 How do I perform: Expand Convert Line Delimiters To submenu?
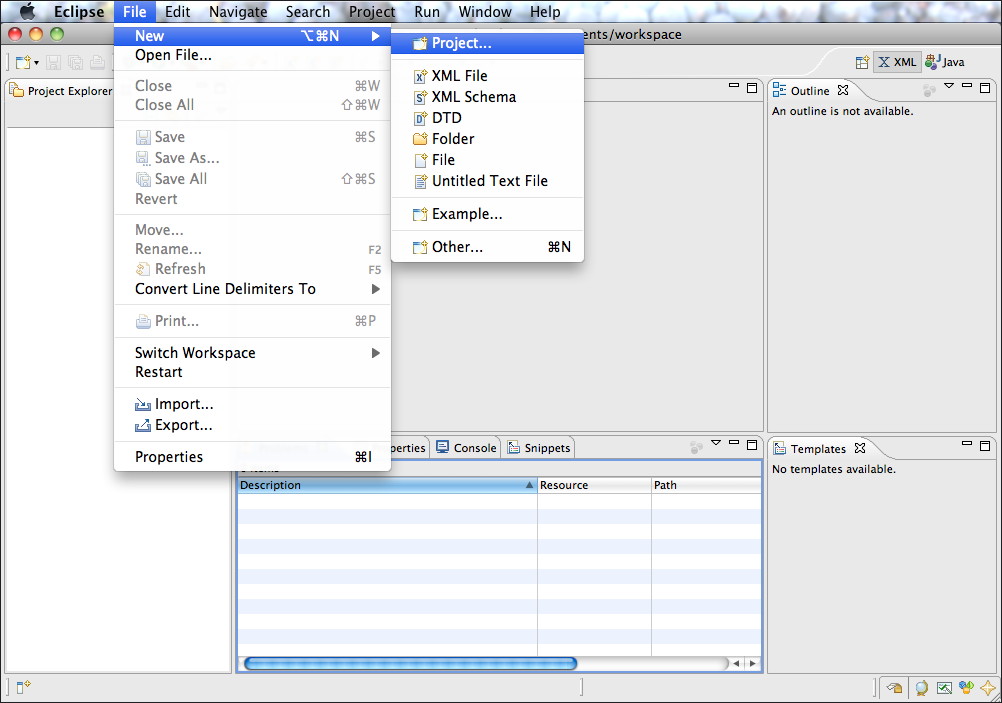[252, 289]
